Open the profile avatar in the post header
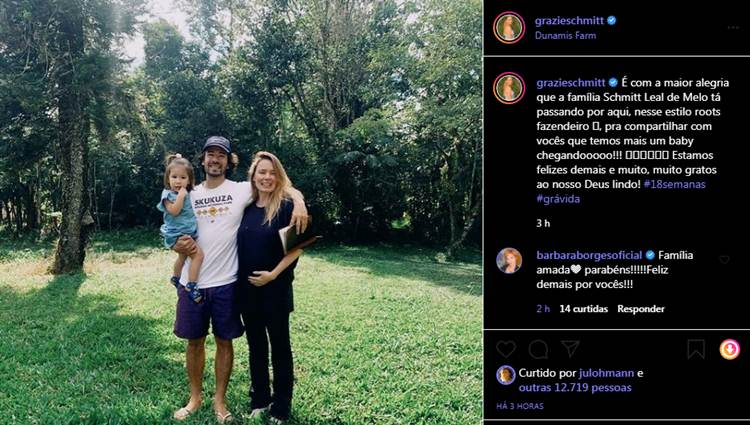 pos(509,27)
